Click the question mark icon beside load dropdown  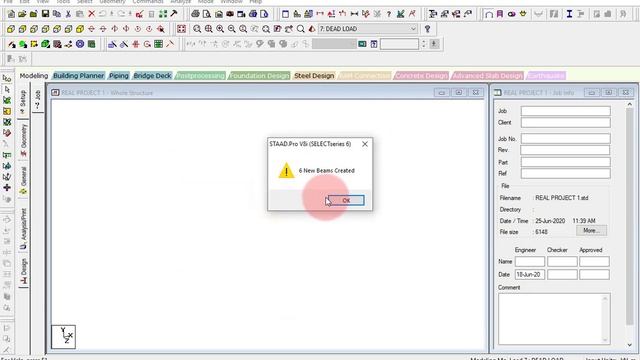[427, 29]
